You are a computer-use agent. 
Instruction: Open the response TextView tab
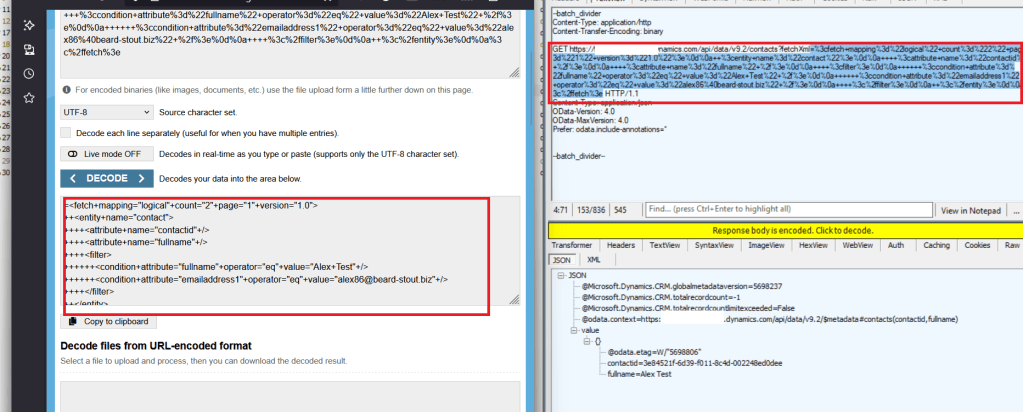click(665, 246)
